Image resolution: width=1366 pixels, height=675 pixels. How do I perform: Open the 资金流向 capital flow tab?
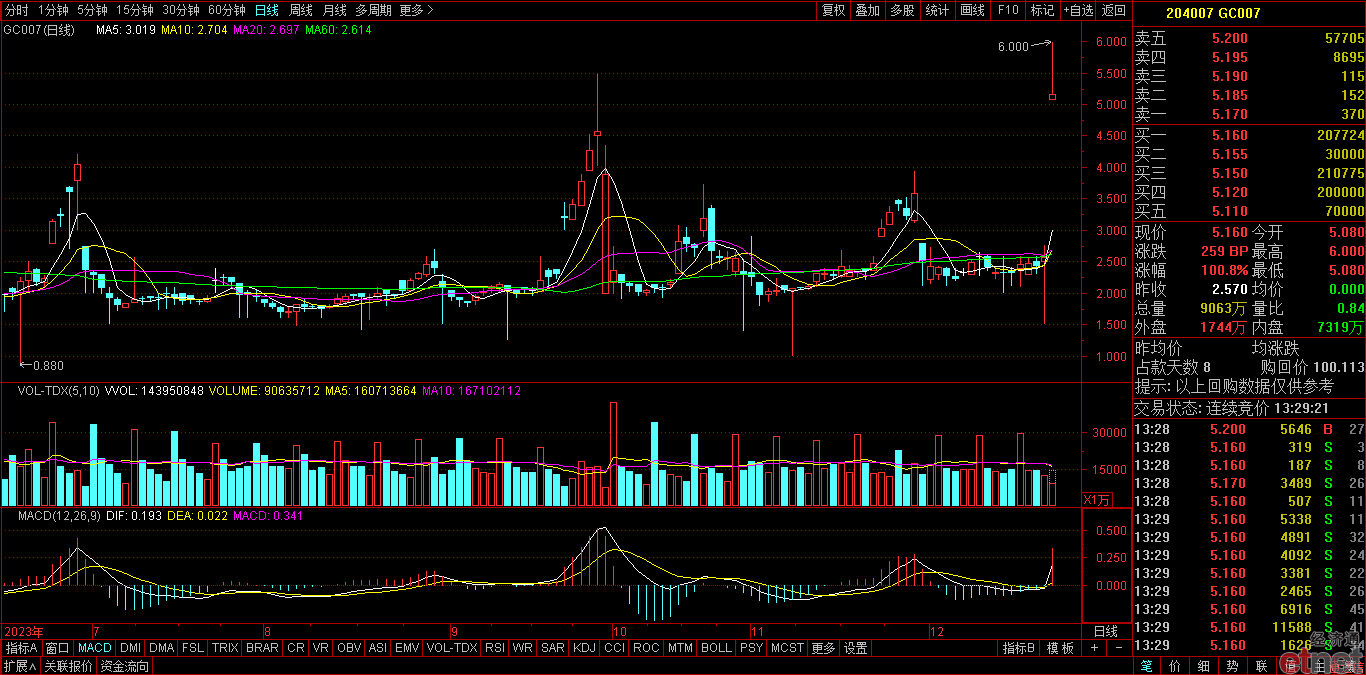[124, 666]
